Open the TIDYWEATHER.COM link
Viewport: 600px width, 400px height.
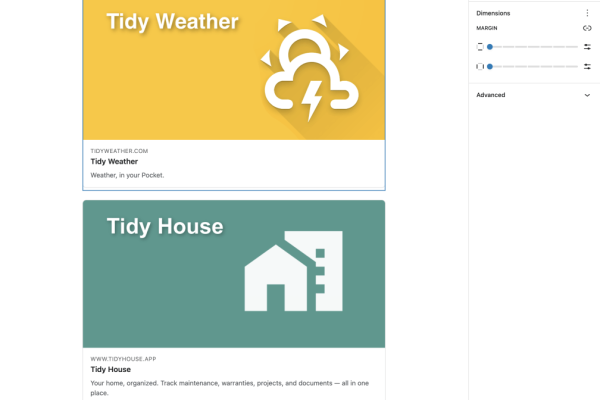(119, 150)
